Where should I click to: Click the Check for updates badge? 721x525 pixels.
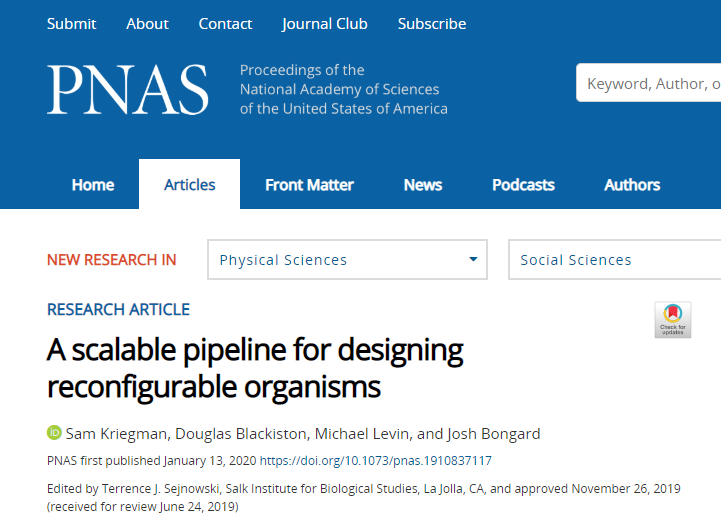click(673, 320)
